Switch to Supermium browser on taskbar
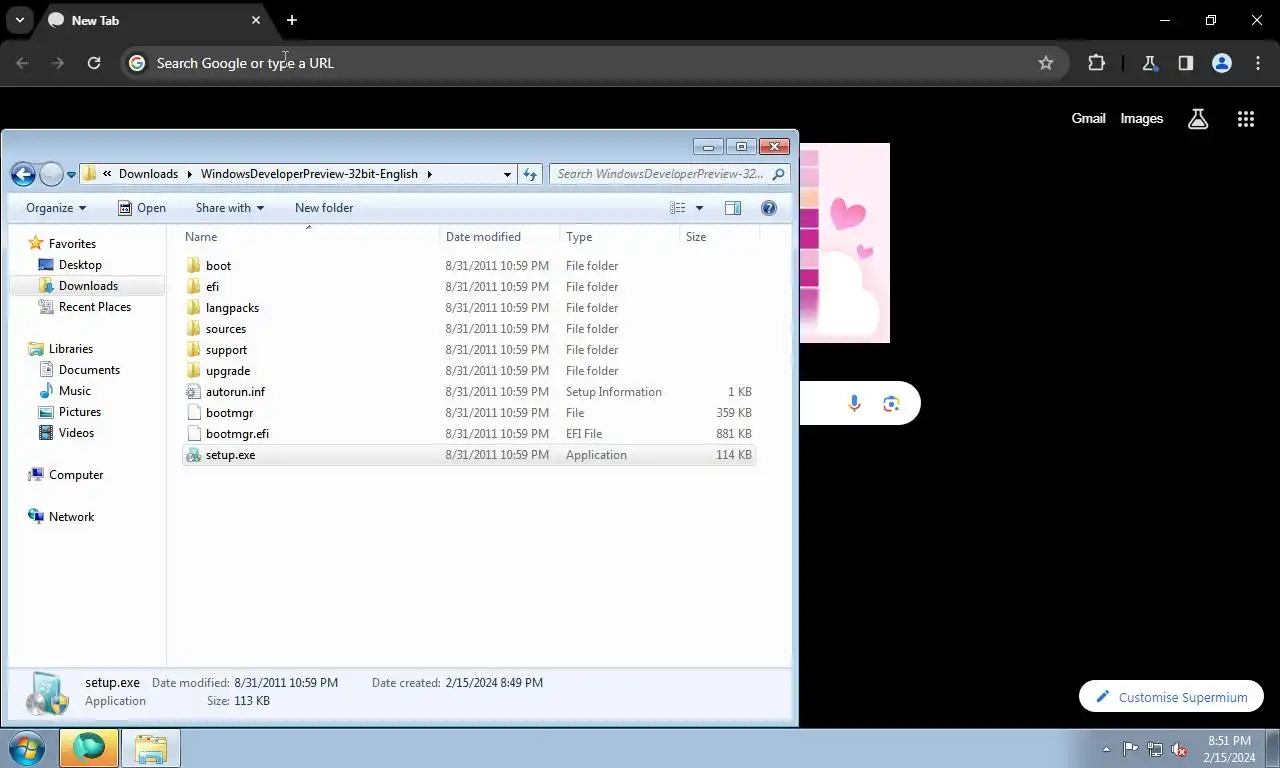This screenshot has height=768, width=1280. pos(89,748)
